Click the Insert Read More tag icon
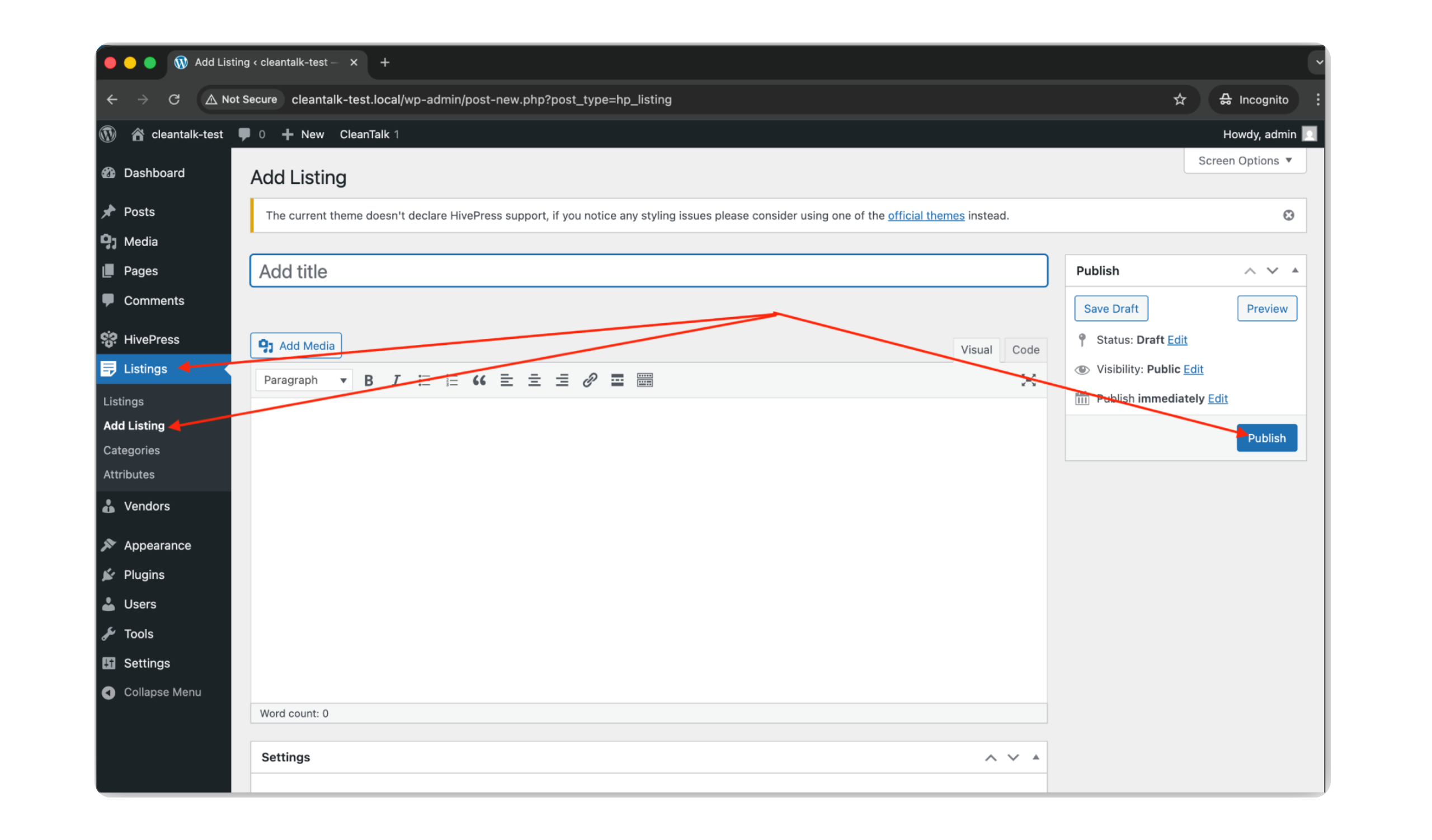 click(617, 380)
